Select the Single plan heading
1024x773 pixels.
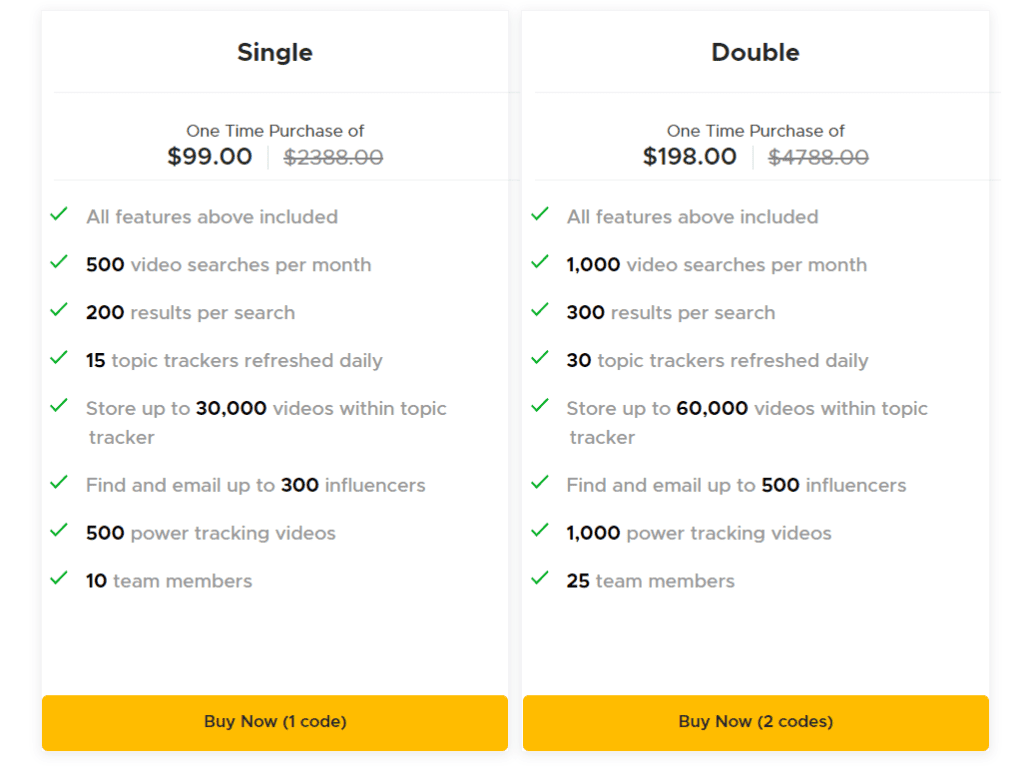pos(274,52)
